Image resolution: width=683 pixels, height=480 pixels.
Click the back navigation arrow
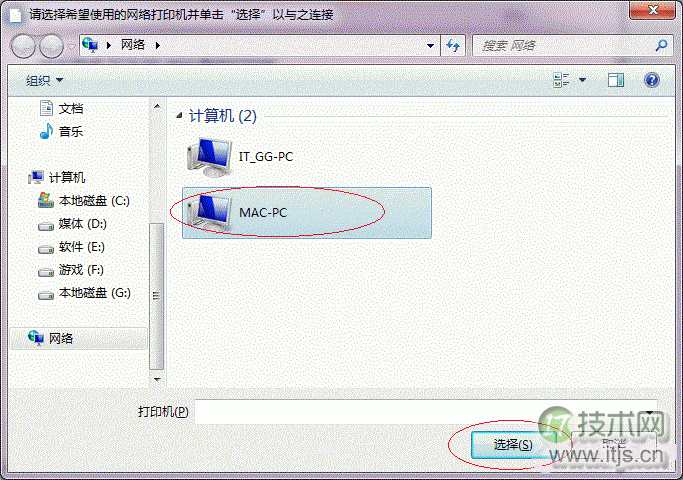[23, 46]
